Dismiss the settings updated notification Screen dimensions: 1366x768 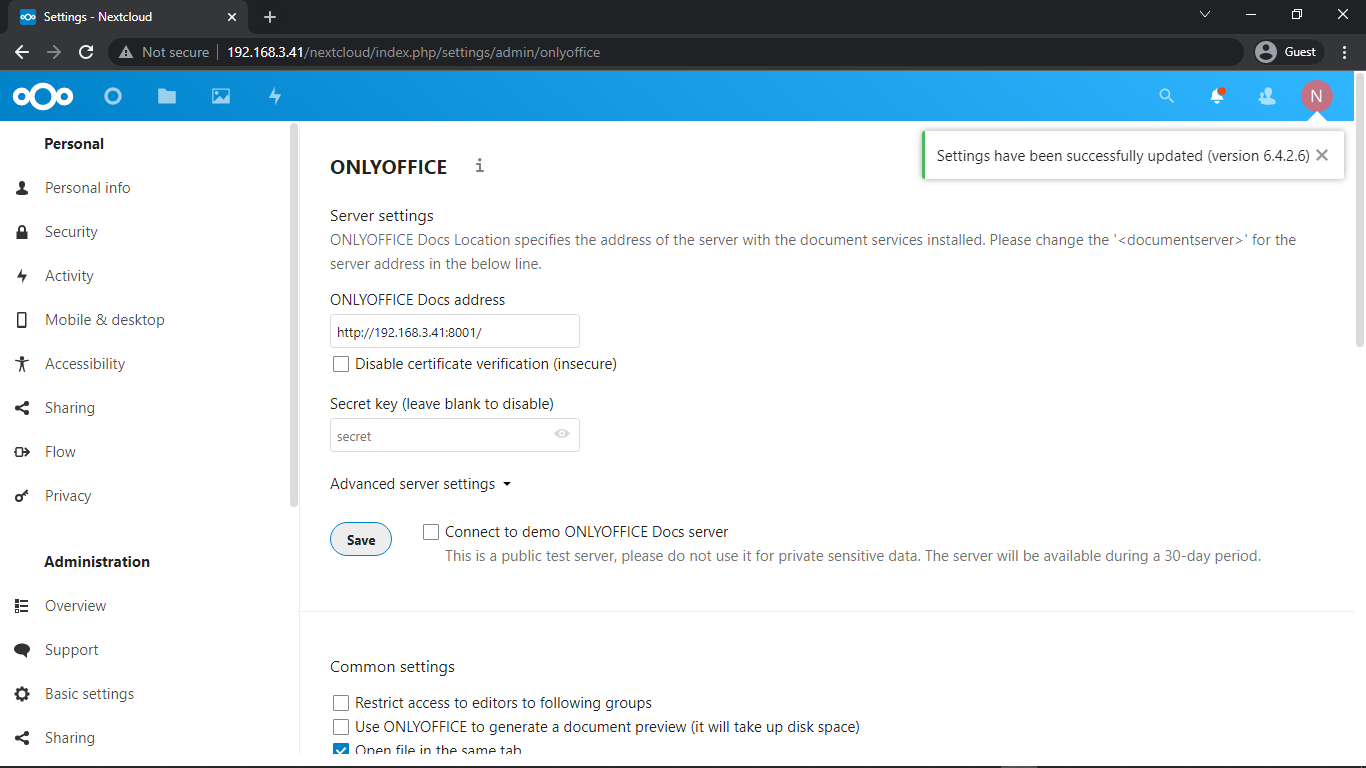point(1322,155)
